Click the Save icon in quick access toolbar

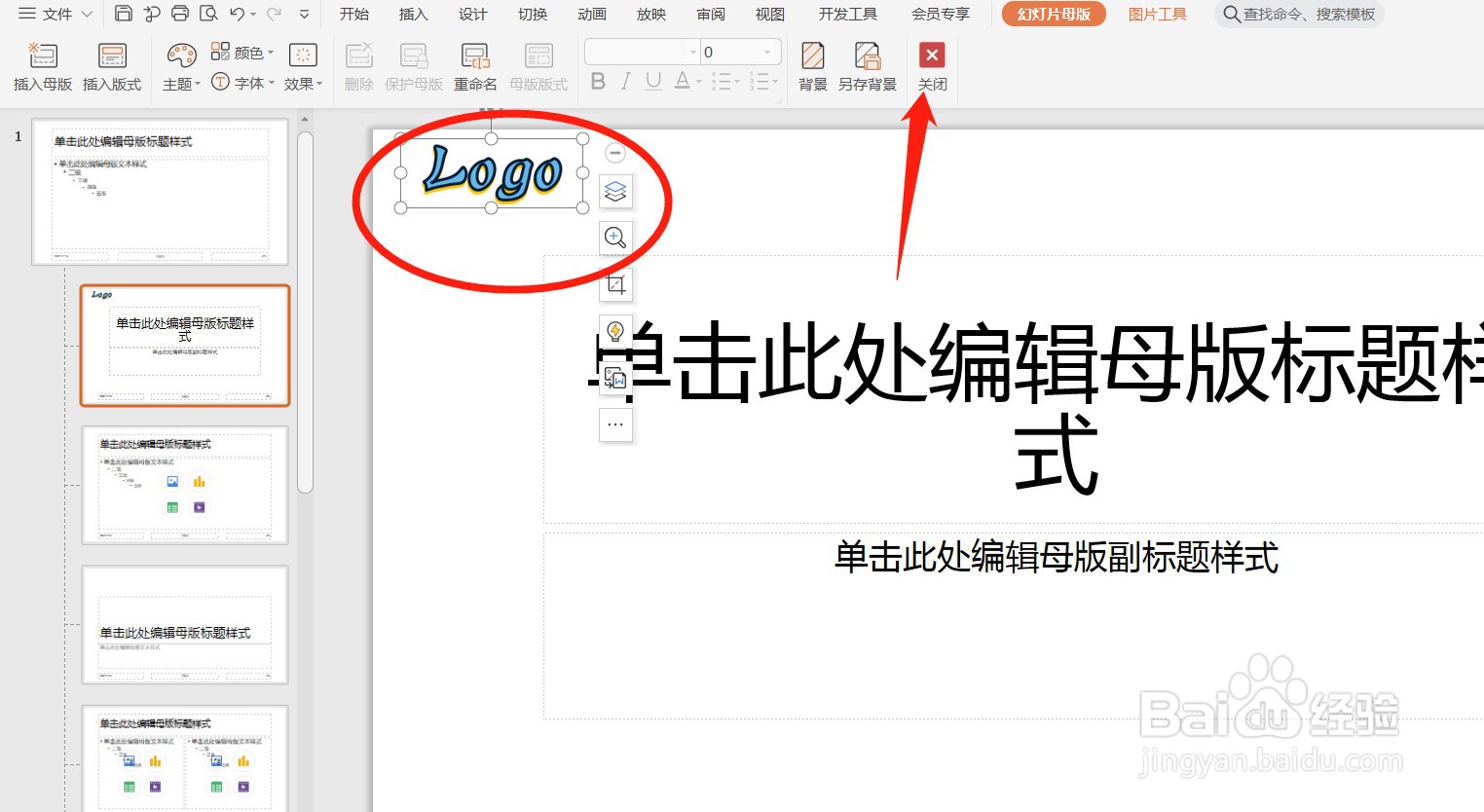[124, 14]
